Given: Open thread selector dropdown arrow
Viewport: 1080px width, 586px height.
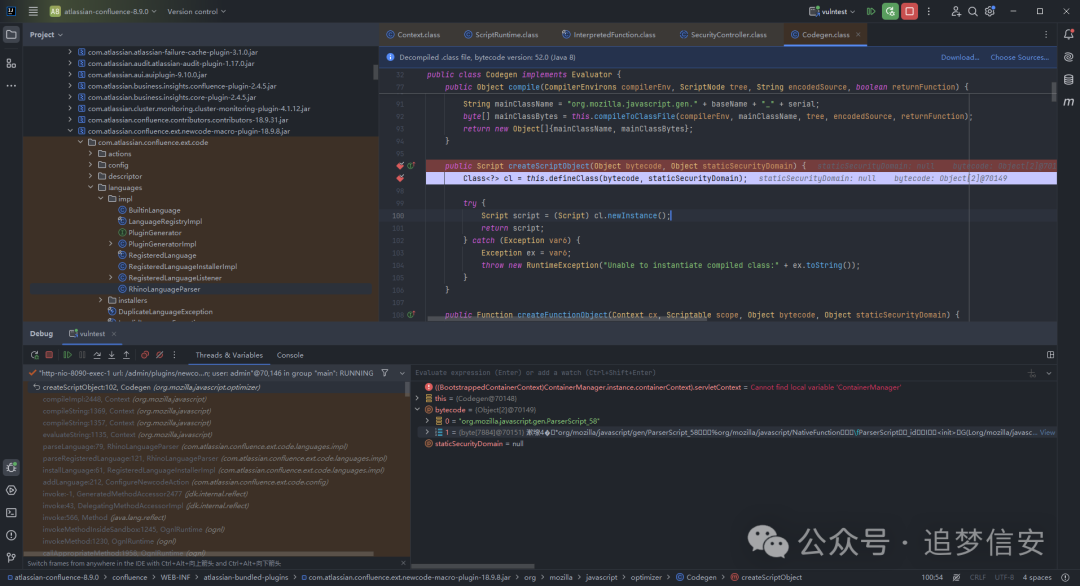Looking at the screenshot, I should (402, 373).
